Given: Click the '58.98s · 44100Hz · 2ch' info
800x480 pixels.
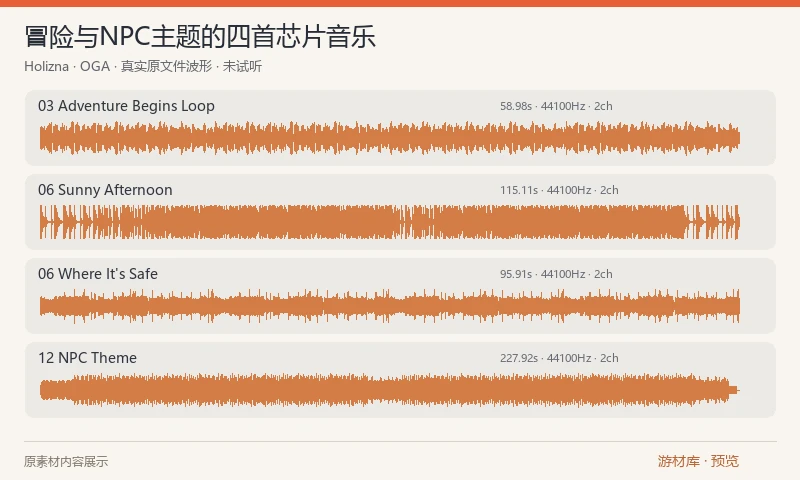Looking at the screenshot, I should (556, 106).
